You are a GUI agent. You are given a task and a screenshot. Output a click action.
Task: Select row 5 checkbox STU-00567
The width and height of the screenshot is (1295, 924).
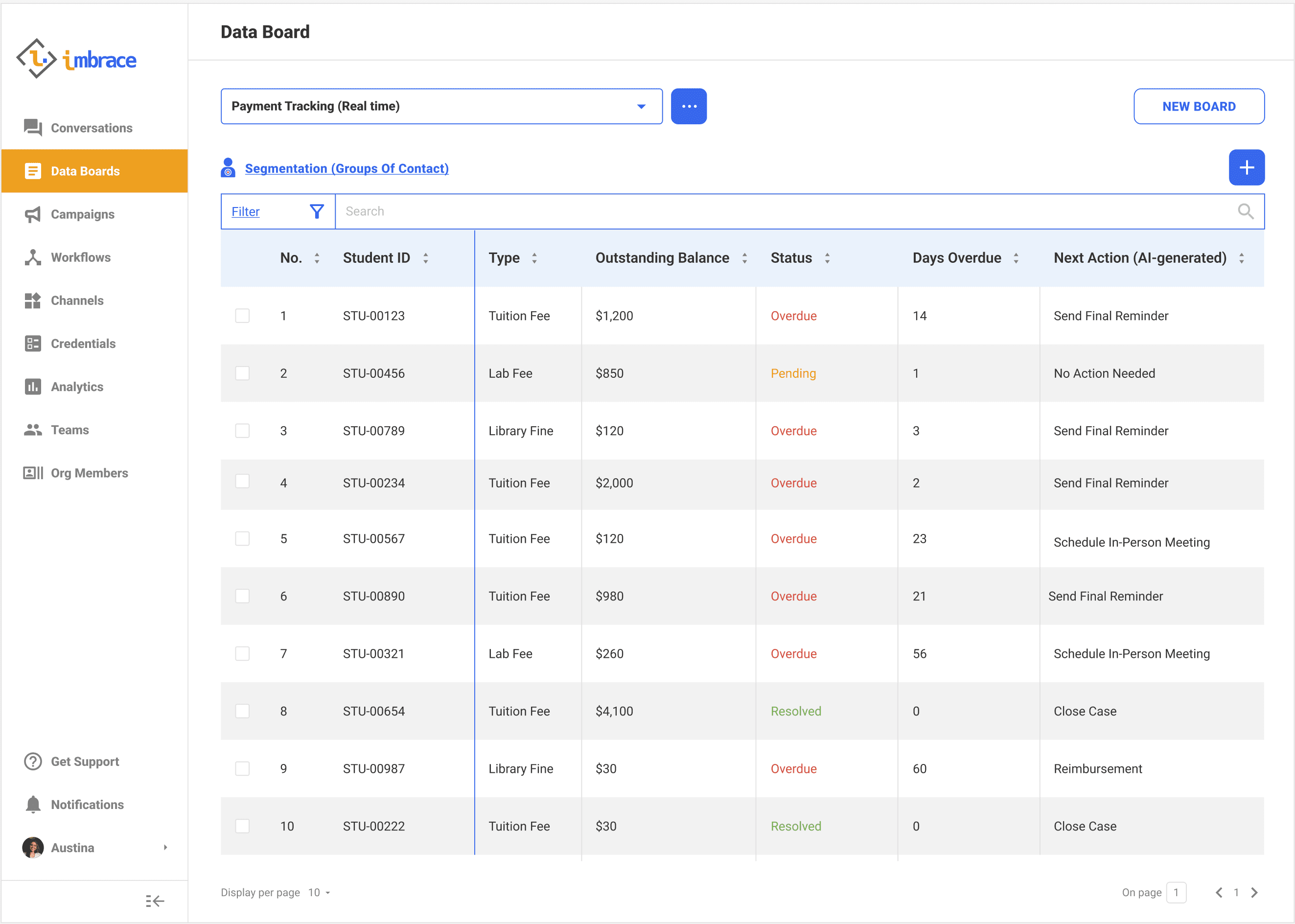pos(242,538)
